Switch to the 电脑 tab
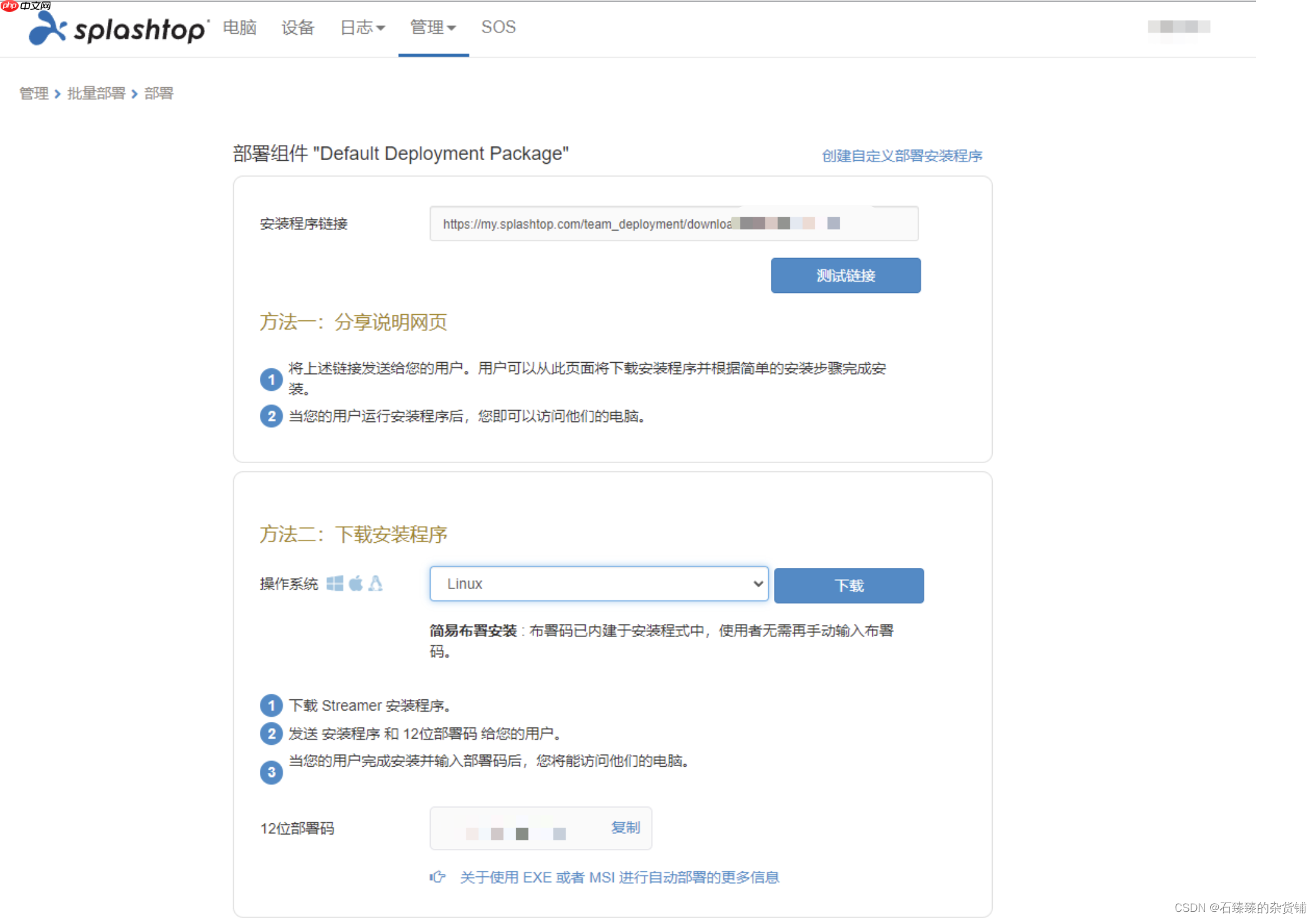The width and height of the screenshot is (1316, 920). [239, 27]
